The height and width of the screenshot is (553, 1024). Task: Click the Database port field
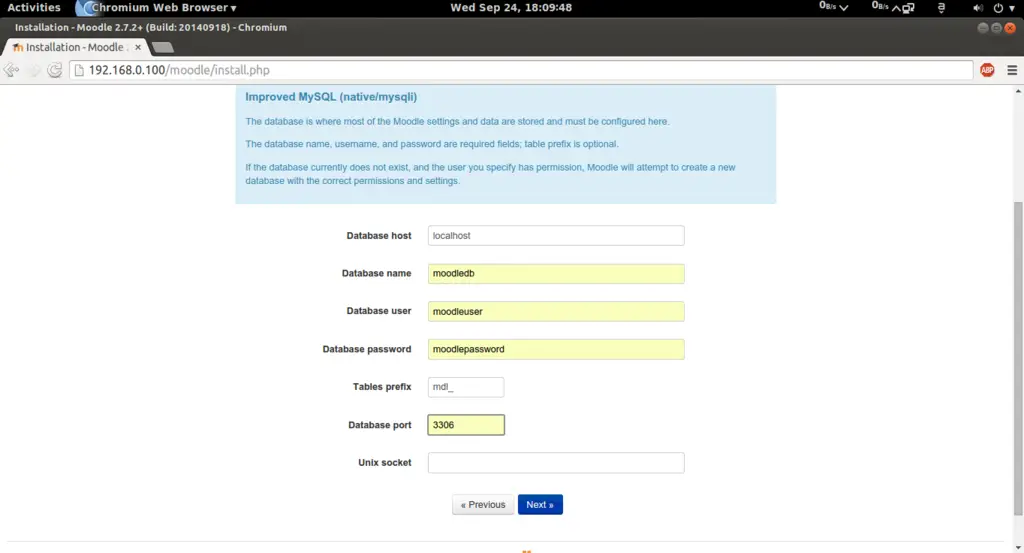click(x=466, y=425)
